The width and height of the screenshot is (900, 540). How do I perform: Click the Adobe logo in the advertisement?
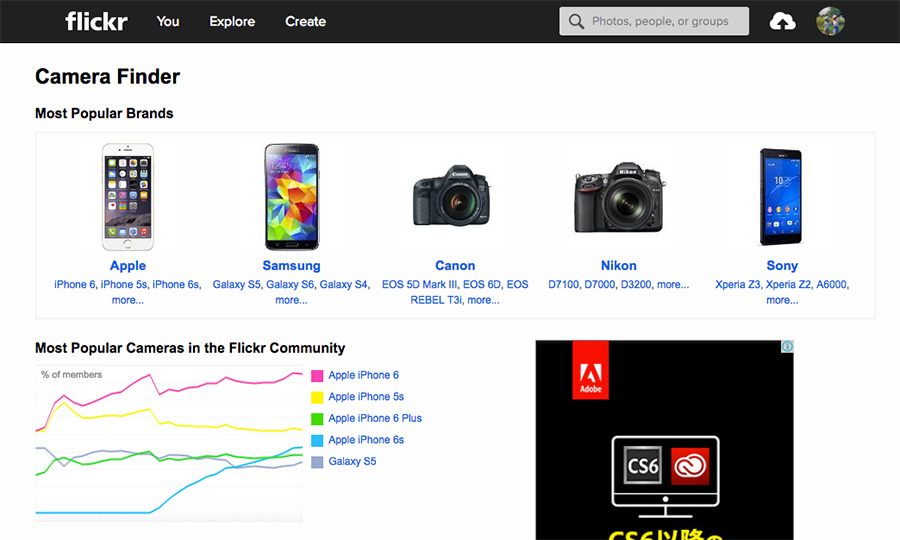tap(590, 370)
